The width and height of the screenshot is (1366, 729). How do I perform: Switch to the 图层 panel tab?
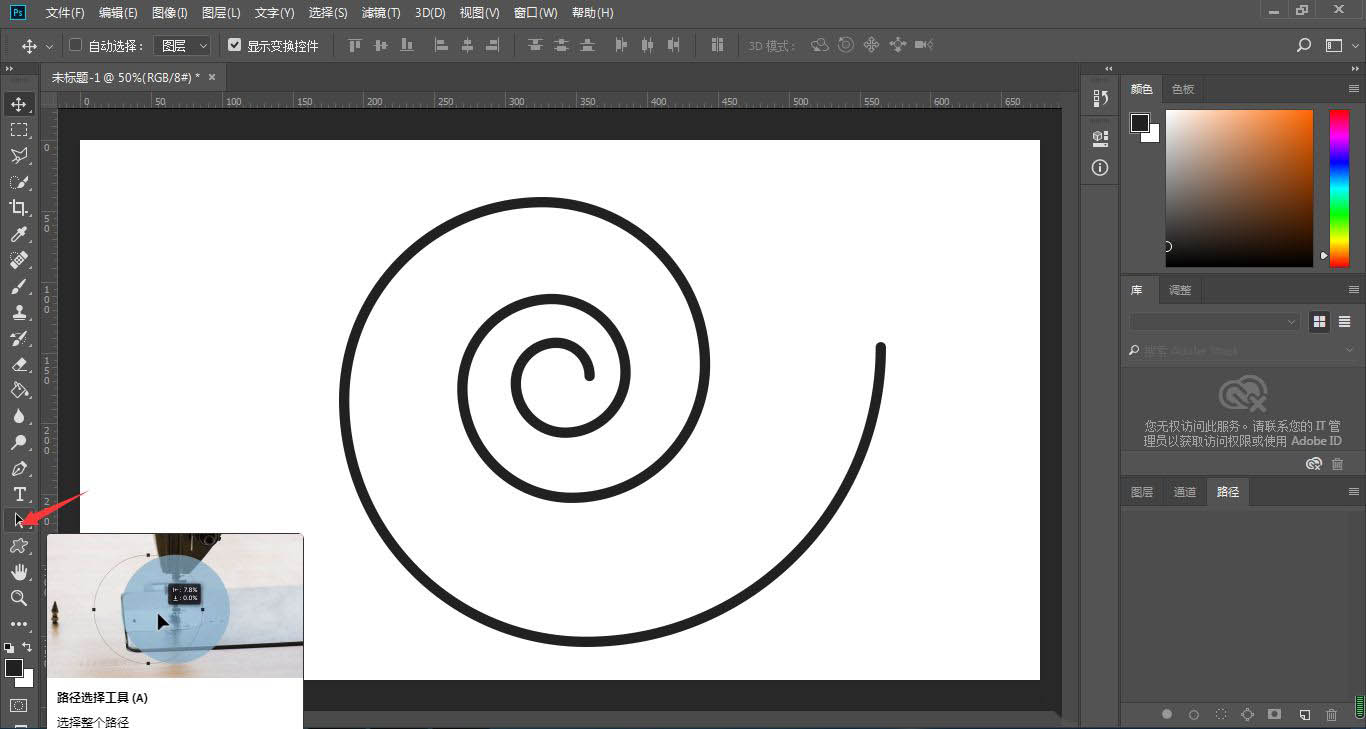point(1141,492)
